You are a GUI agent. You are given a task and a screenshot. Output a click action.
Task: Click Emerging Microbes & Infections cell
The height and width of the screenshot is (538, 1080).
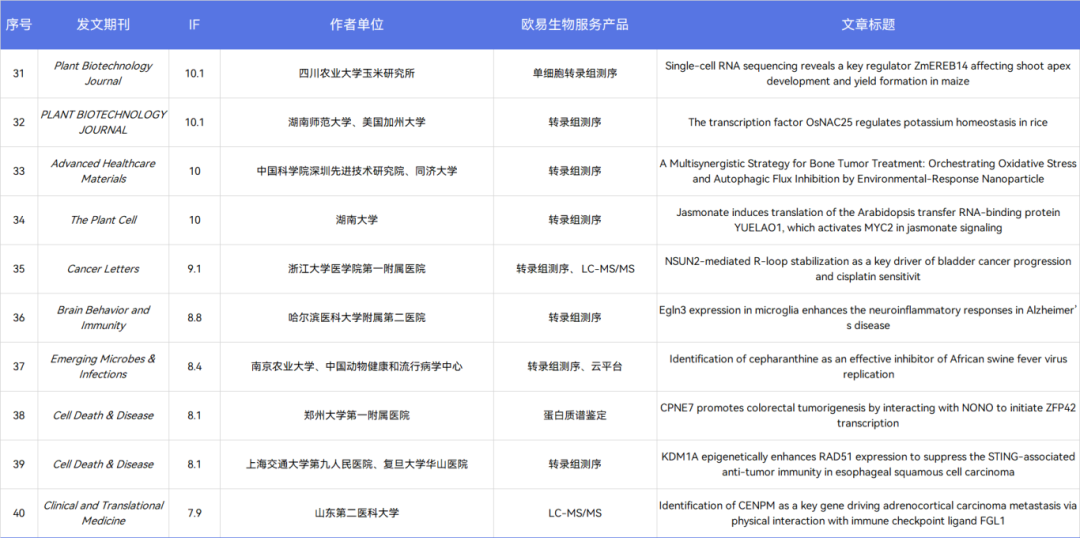[103, 366]
